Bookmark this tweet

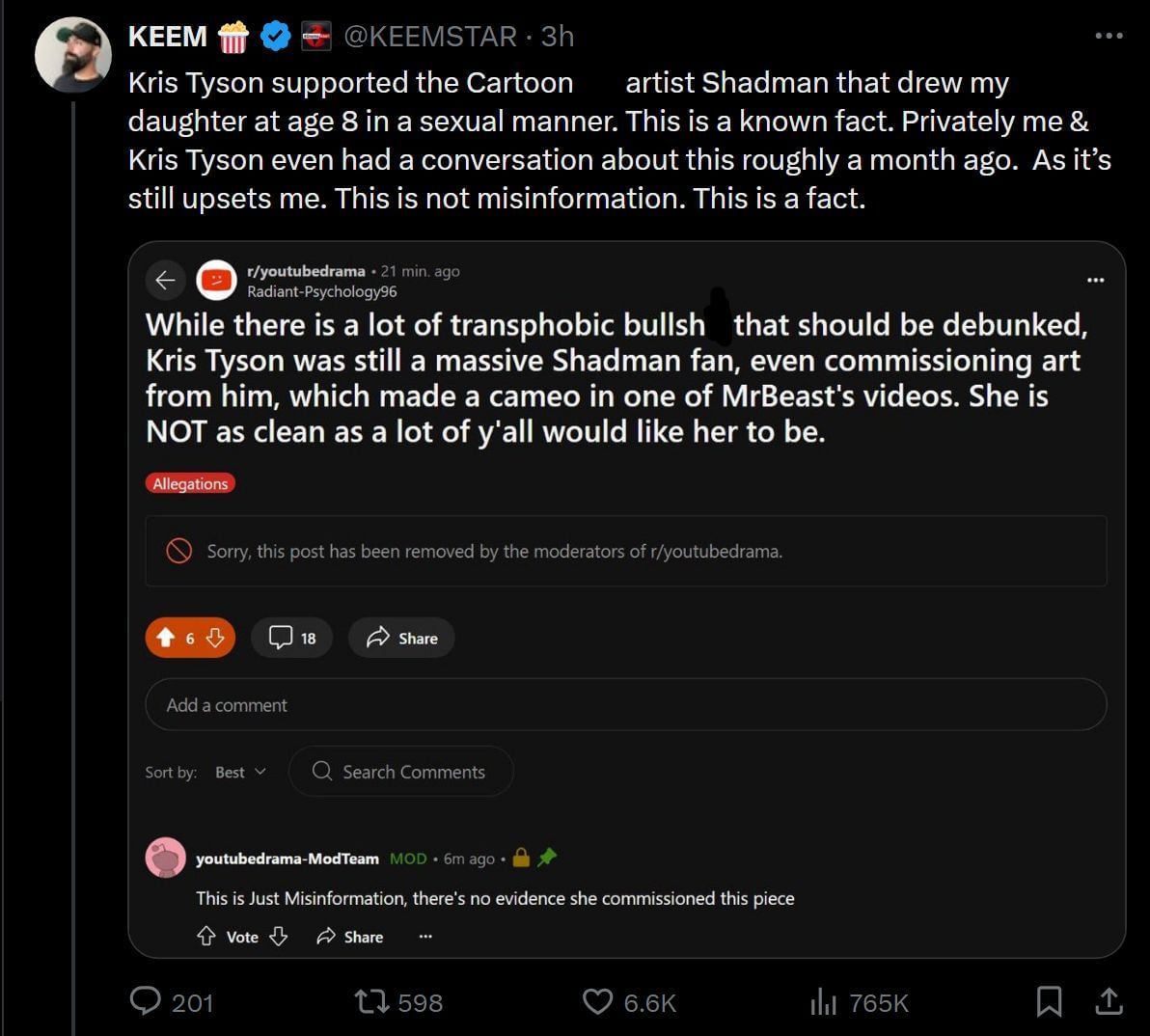pos(1051,1003)
